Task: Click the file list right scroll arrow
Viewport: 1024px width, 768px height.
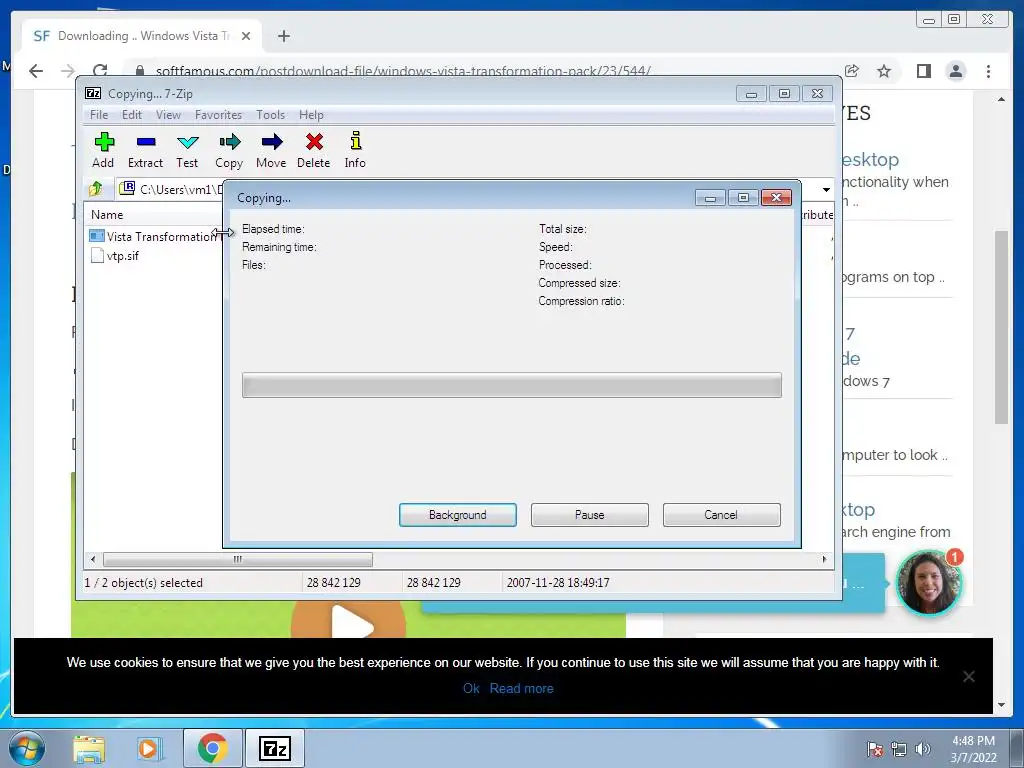Action: click(x=824, y=560)
